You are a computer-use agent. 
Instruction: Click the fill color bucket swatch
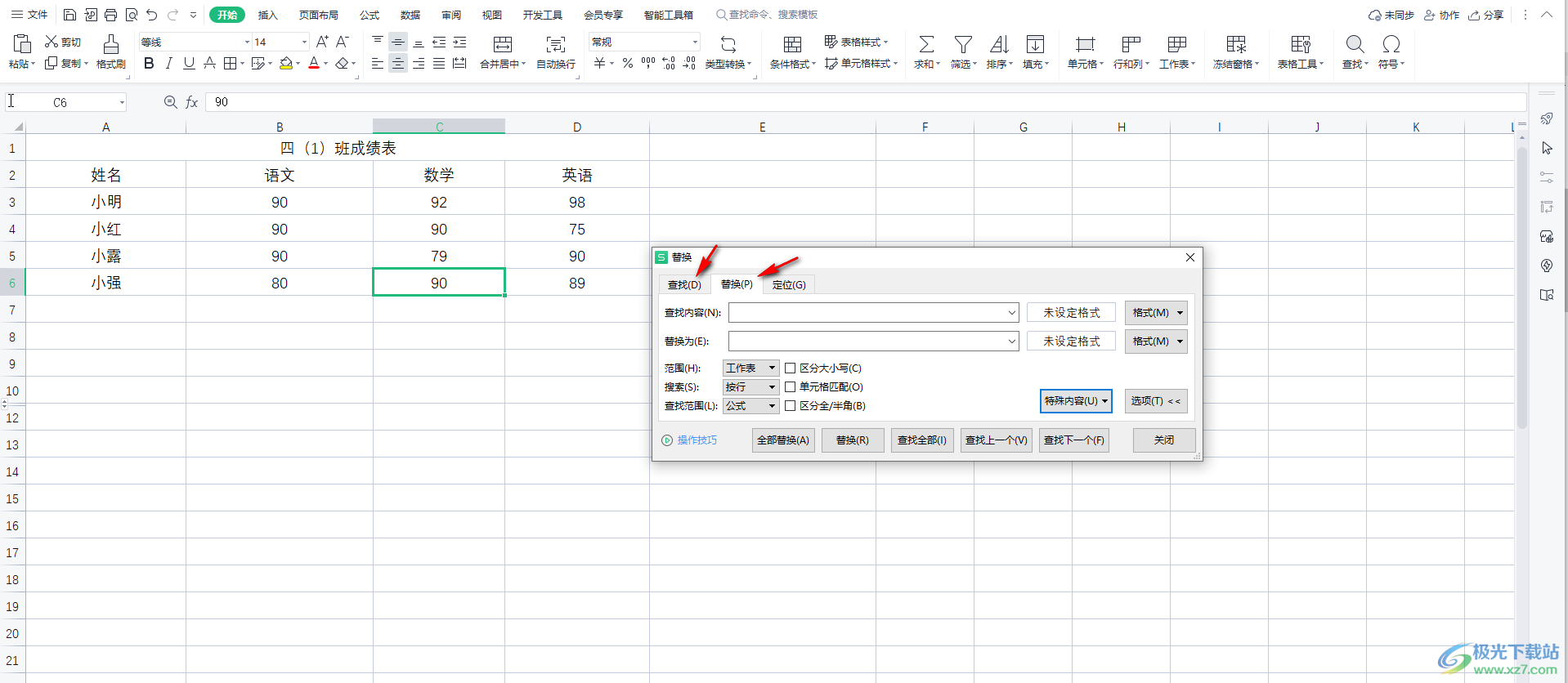tap(285, 63)
